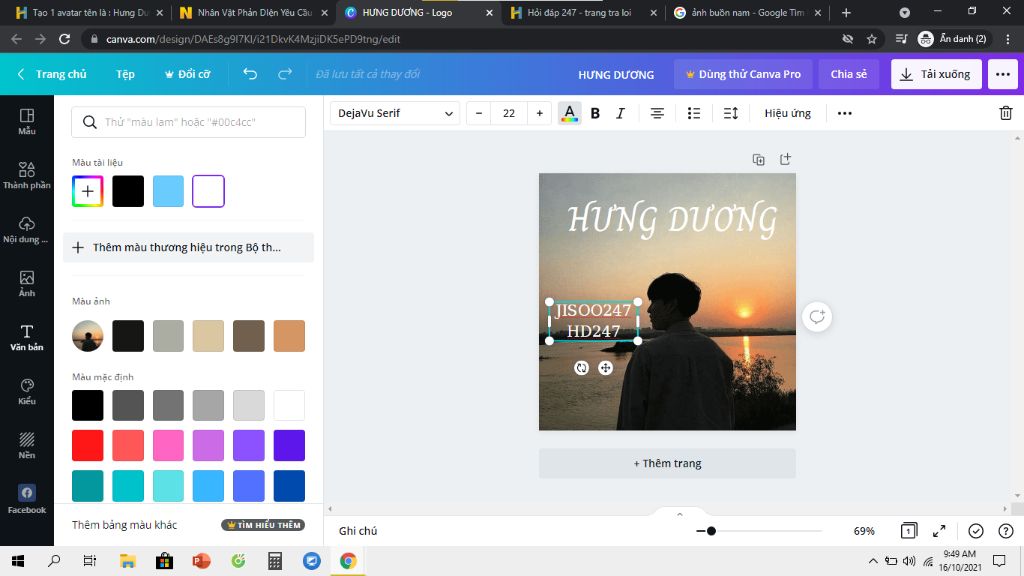The height and width of the screenshot is (576, 1024).
Task: Open the Nội dung uploads panel
Action: 27,229
